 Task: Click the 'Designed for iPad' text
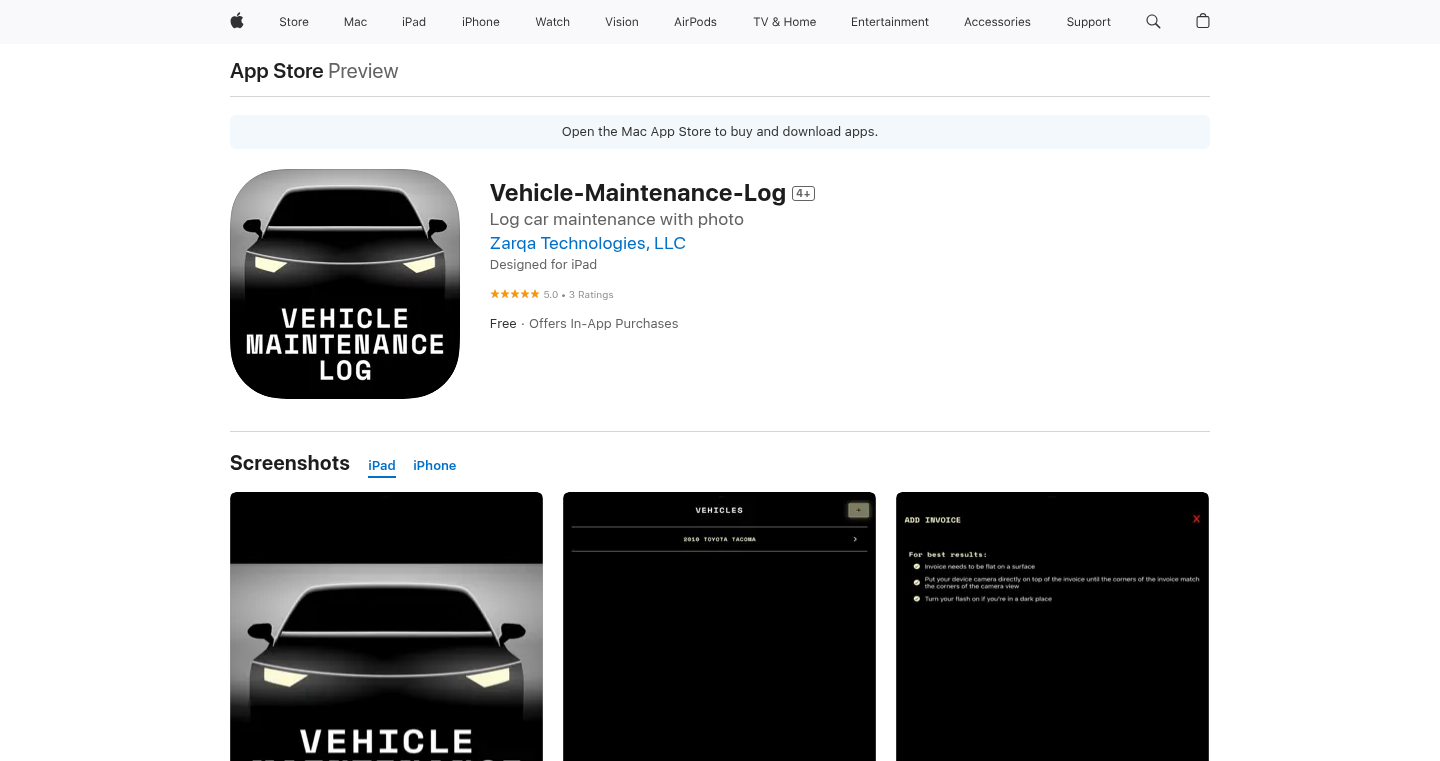543,265
